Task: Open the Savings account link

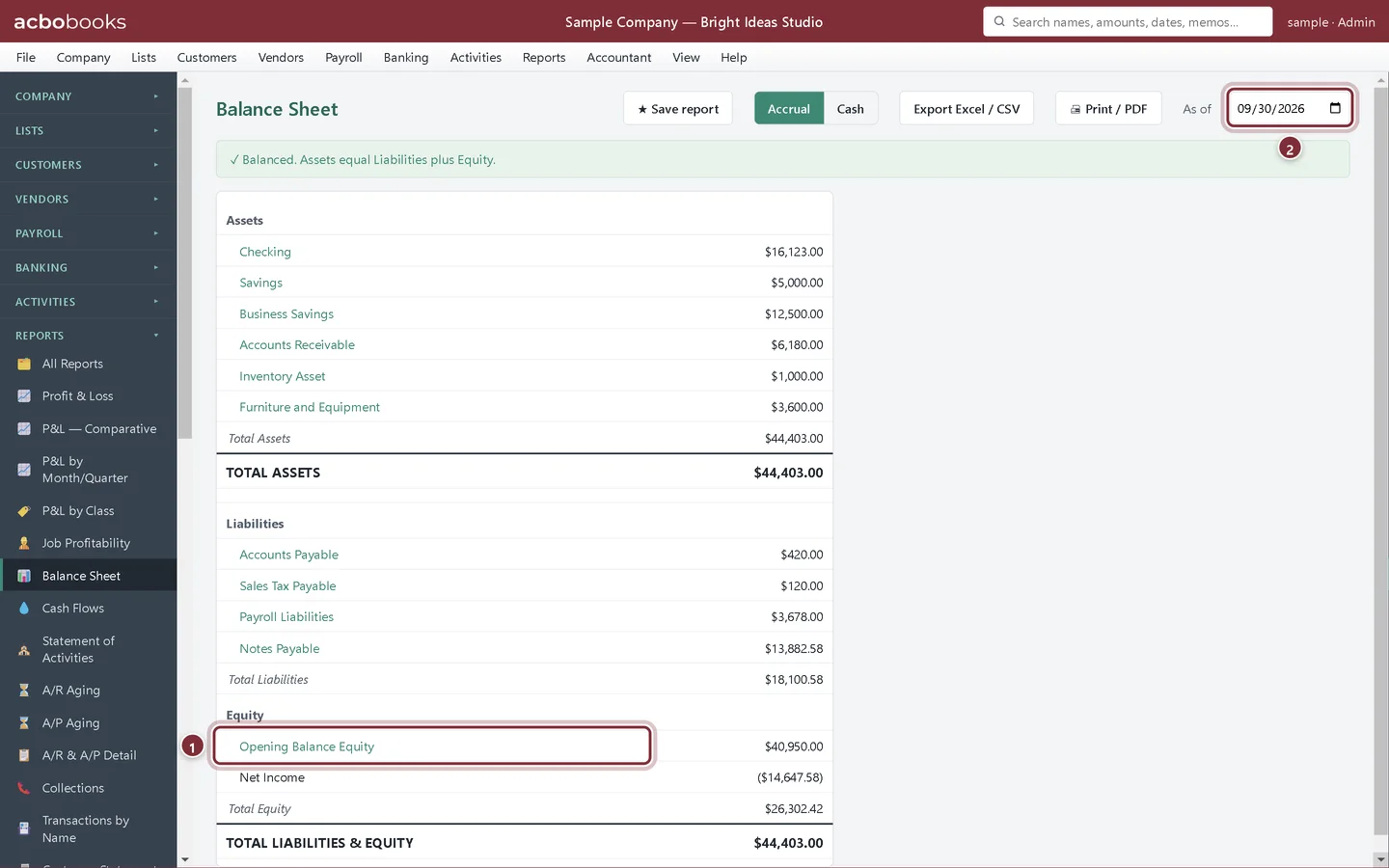Action: (x=260, y=283)
